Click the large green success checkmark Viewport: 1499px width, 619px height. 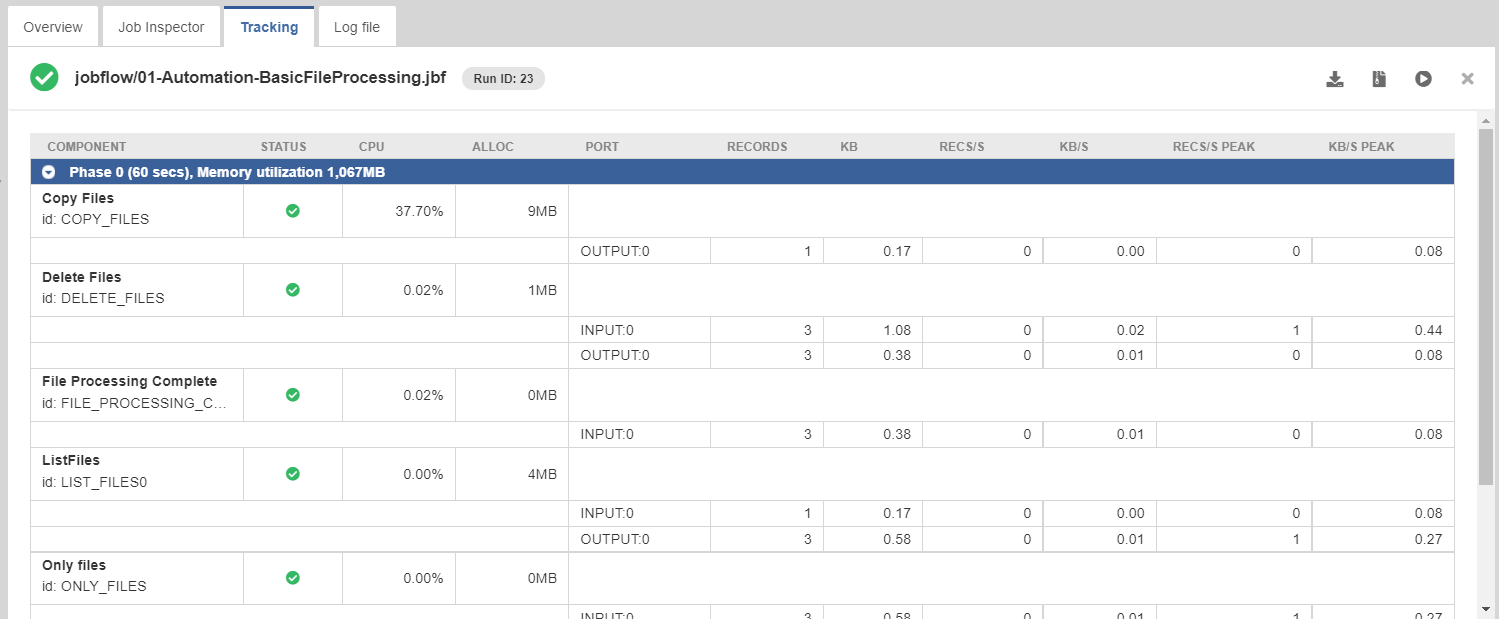(x=44, y=78)
